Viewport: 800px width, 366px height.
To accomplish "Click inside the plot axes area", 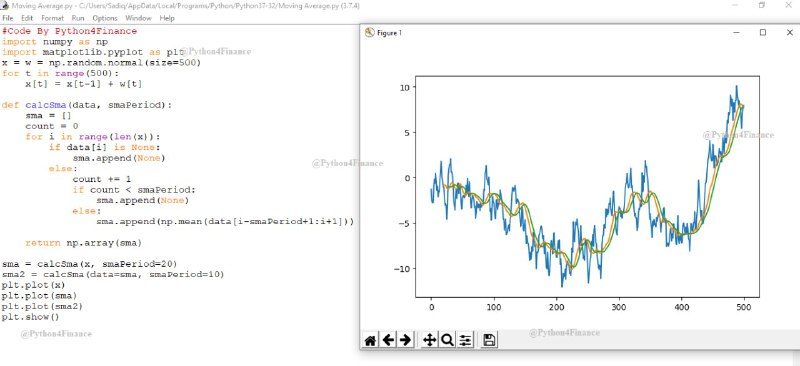I will coord(587,186).
